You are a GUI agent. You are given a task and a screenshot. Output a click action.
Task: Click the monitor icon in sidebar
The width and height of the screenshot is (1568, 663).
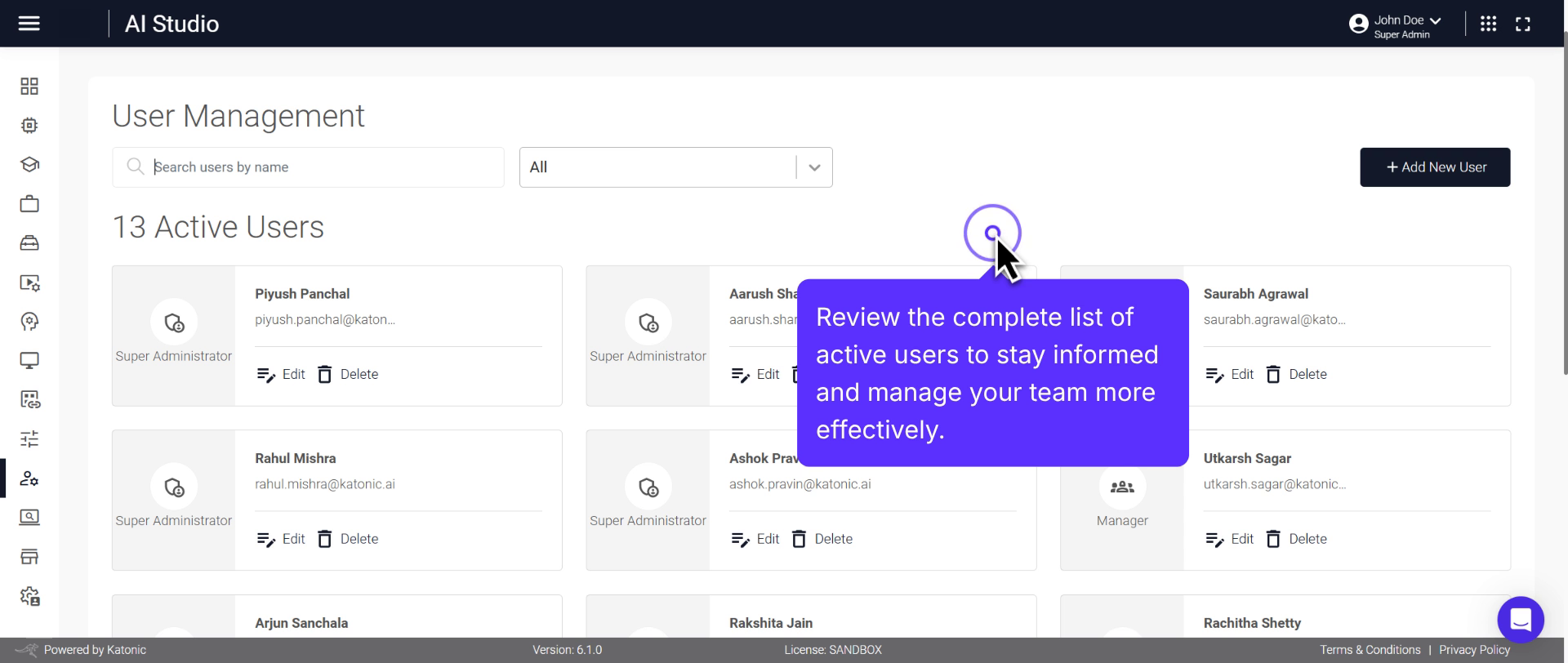(x=29, y=361)
